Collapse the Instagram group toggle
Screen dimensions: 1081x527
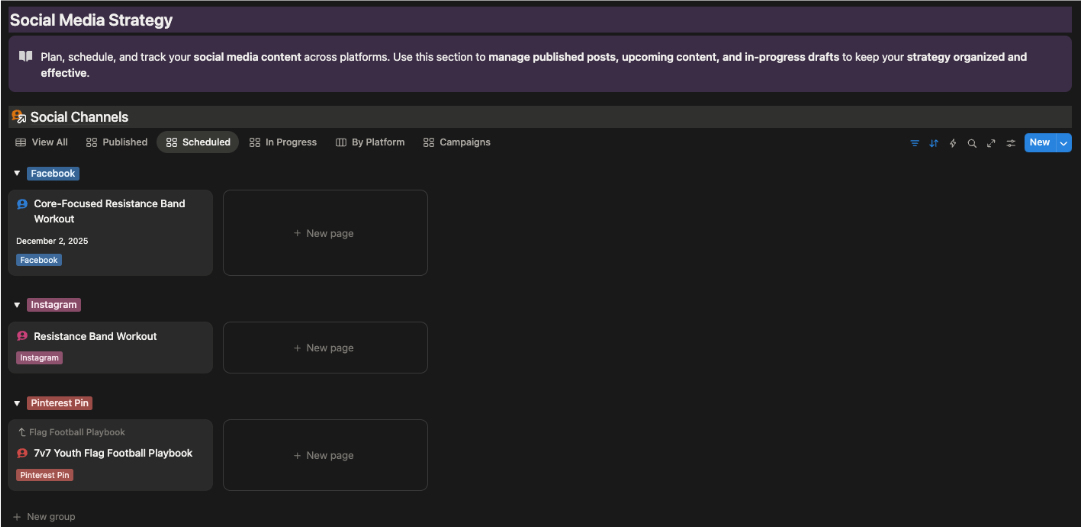(x=17, y=305)
